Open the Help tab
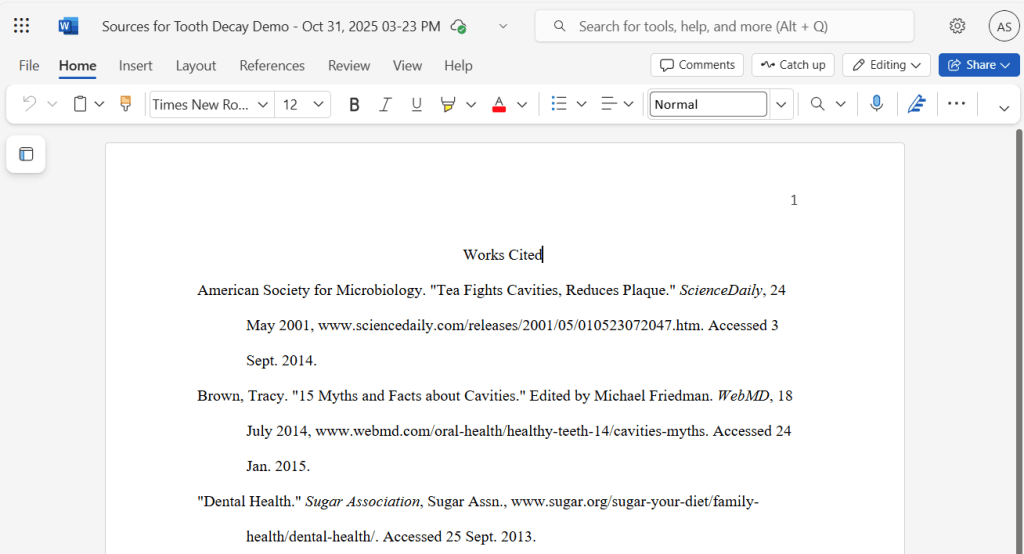This screenshot has width=1024, height=554. pos(458,65)
